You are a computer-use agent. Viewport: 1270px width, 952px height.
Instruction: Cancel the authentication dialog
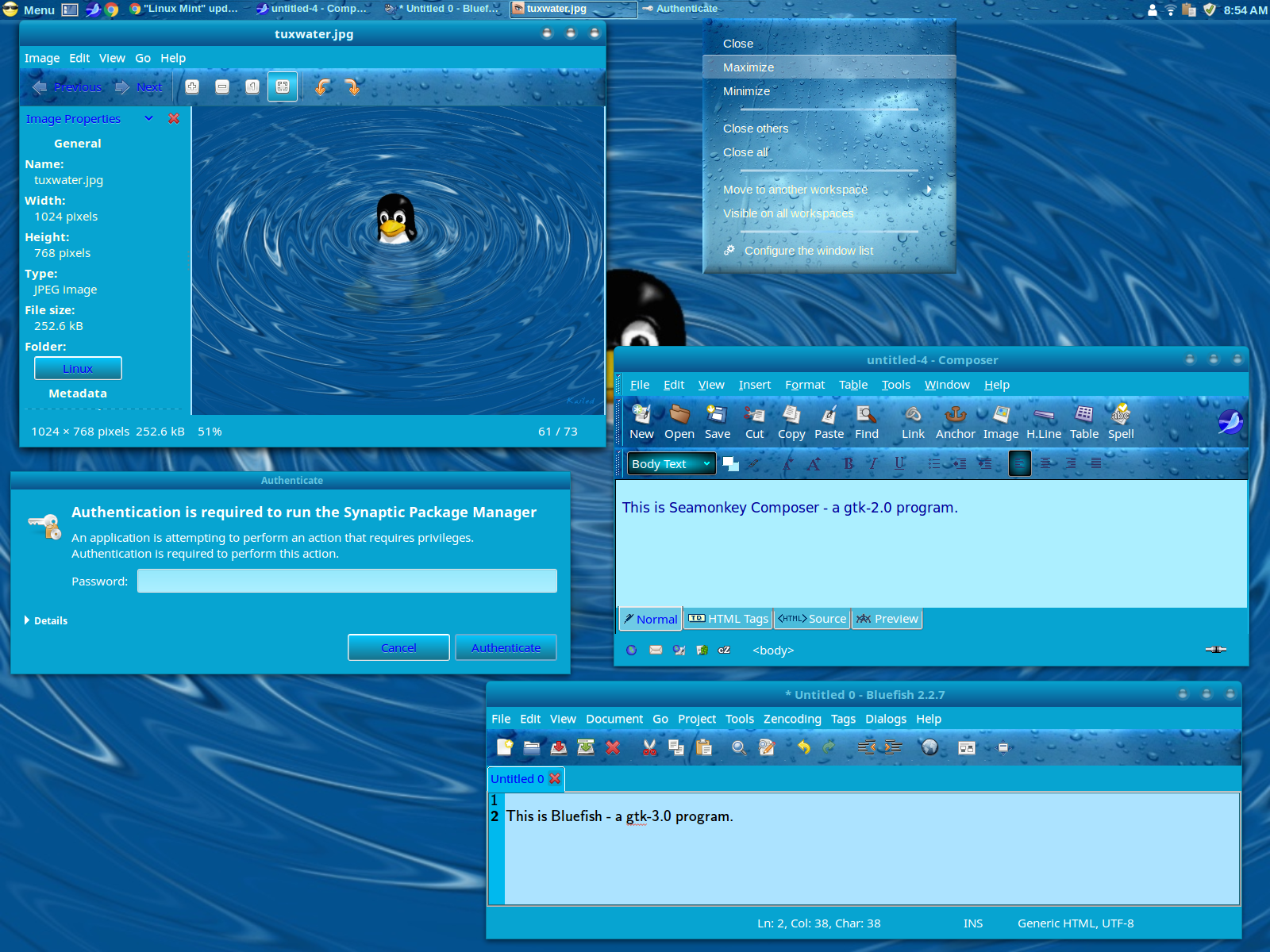tap(398, 647)
